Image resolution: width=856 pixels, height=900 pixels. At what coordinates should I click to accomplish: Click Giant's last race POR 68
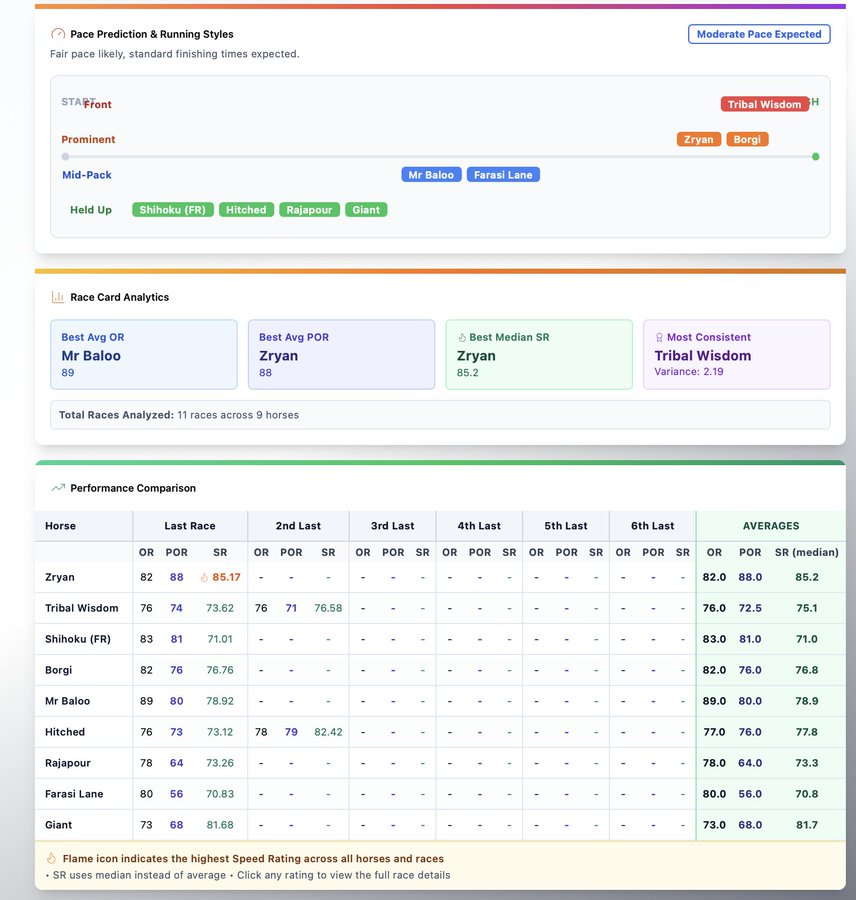point(176,825)
